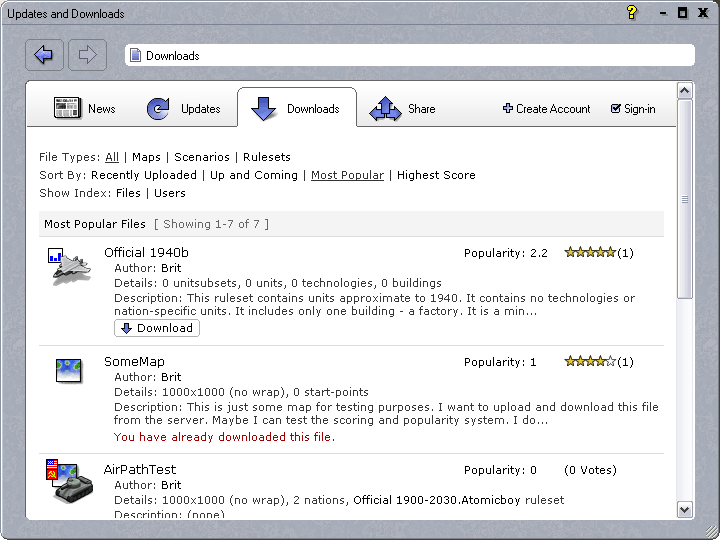Click the Official 1940b jet ruleset icon
Screen dimensions: 720x540
[69, 267]
